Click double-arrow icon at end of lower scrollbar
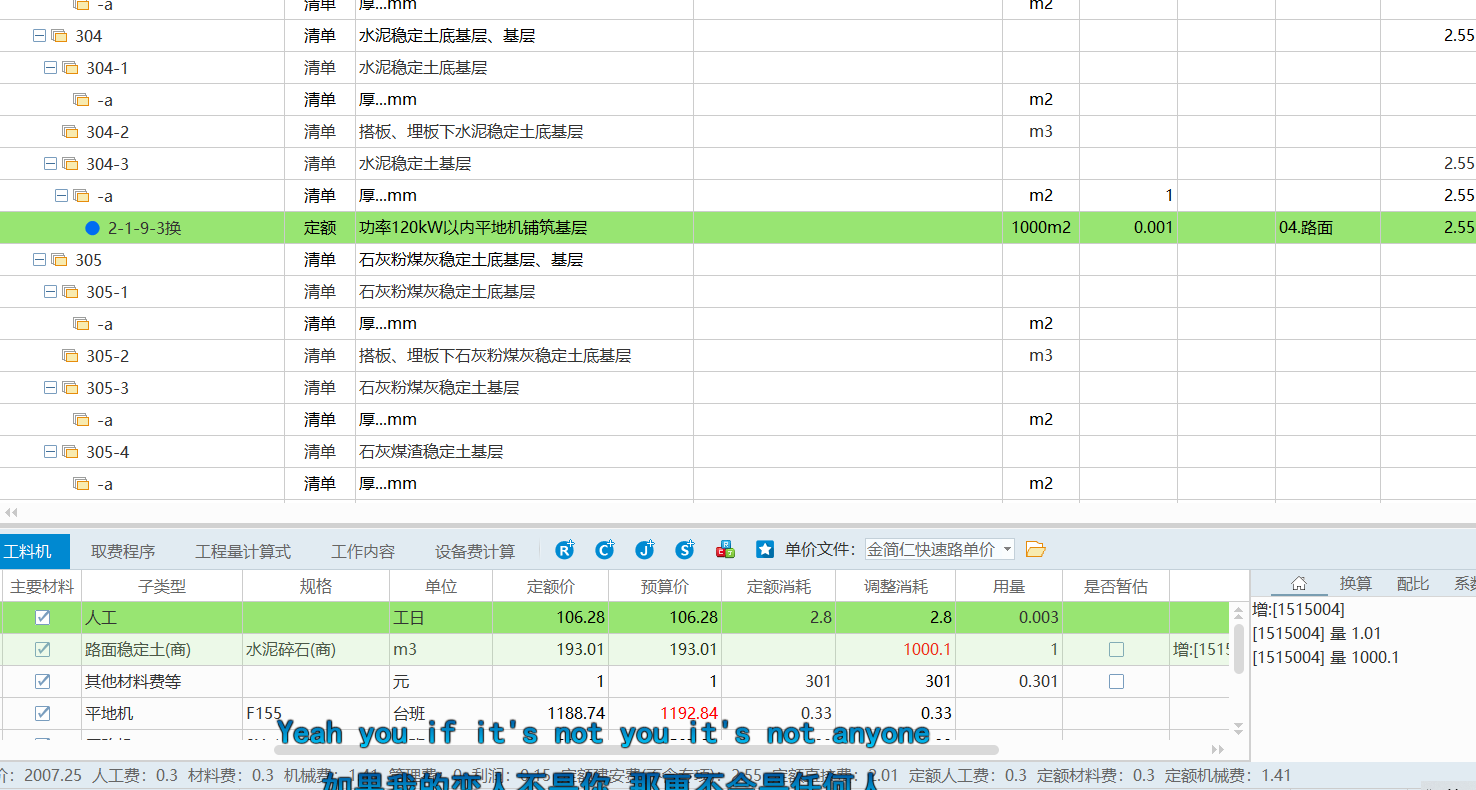The width and height of the screenshot is (1476, 790). (1217, 749)
